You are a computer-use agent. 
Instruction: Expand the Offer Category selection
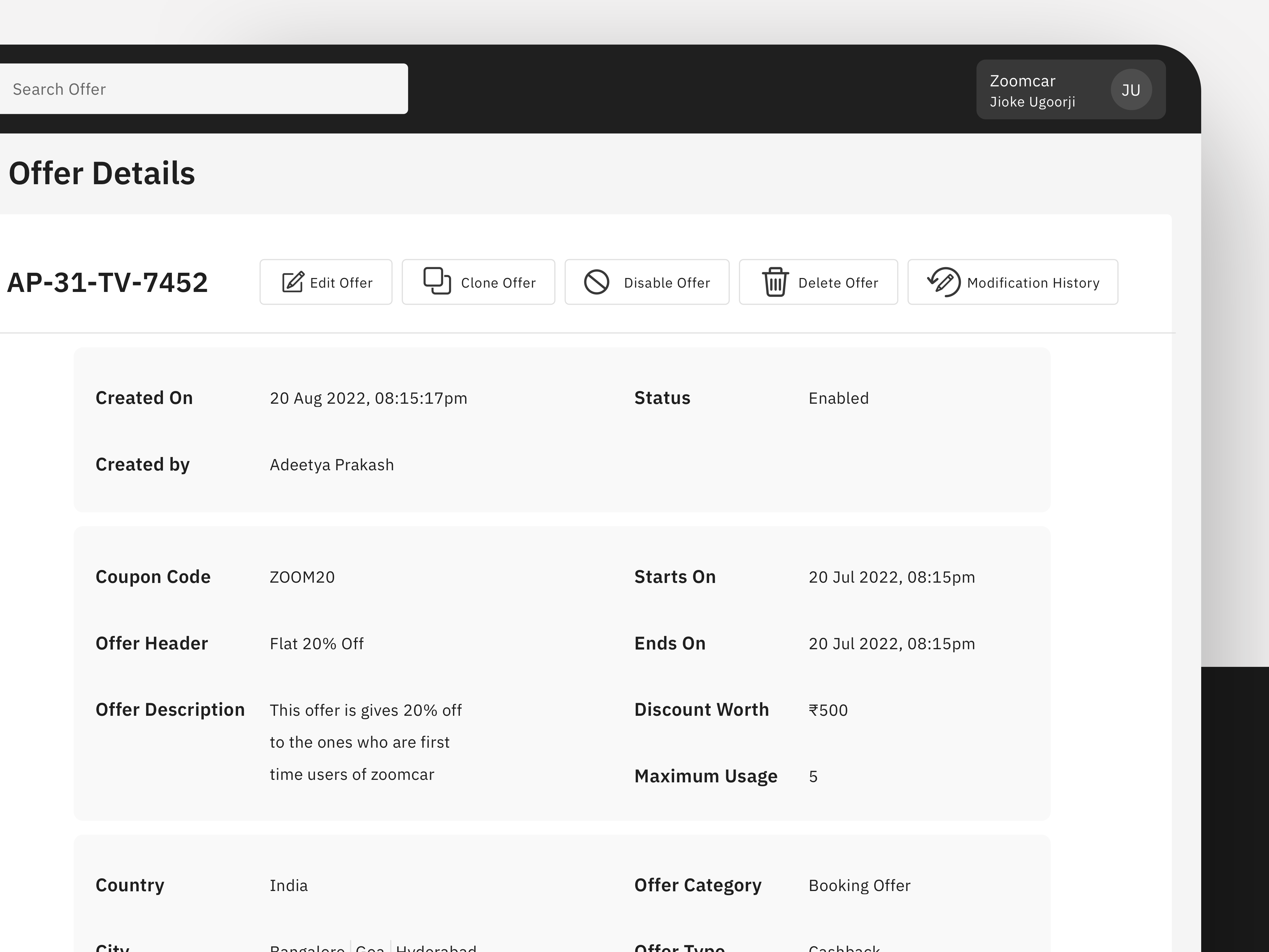point(859,885)
